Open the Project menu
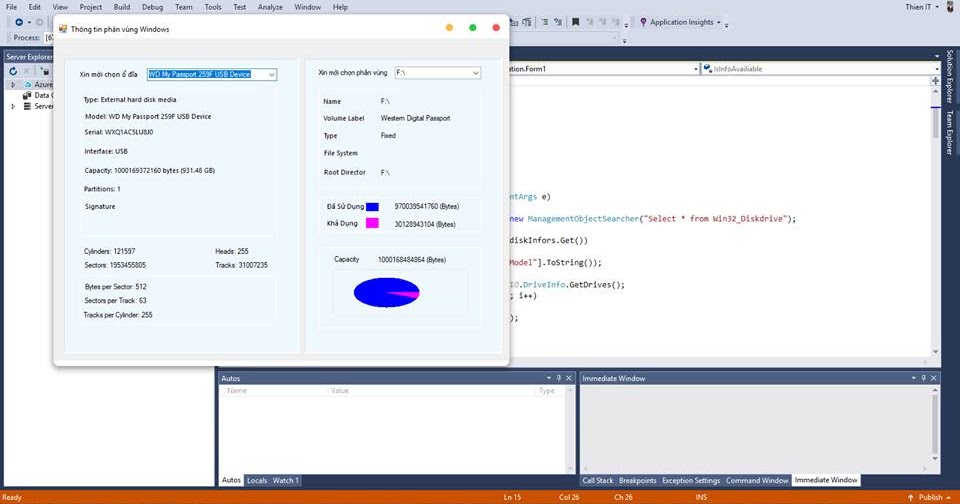The width and height of the screenshot is (960, 504). (x=91, y=7)
